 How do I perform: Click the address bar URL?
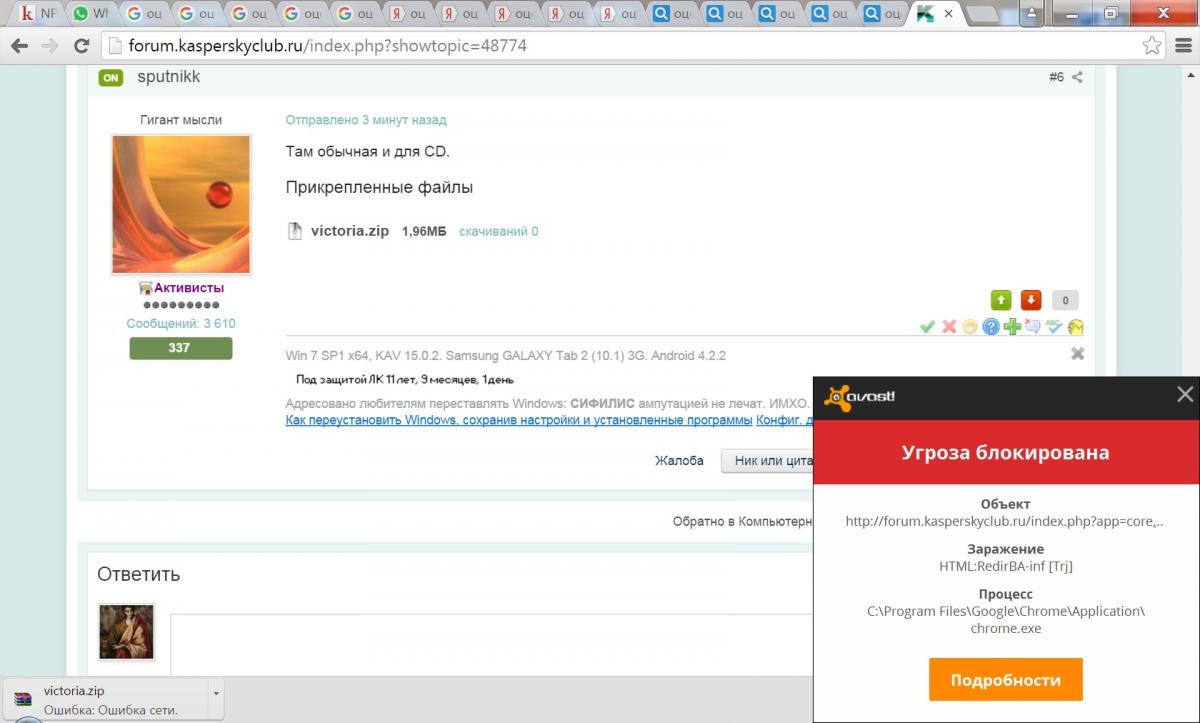(328, 46)
